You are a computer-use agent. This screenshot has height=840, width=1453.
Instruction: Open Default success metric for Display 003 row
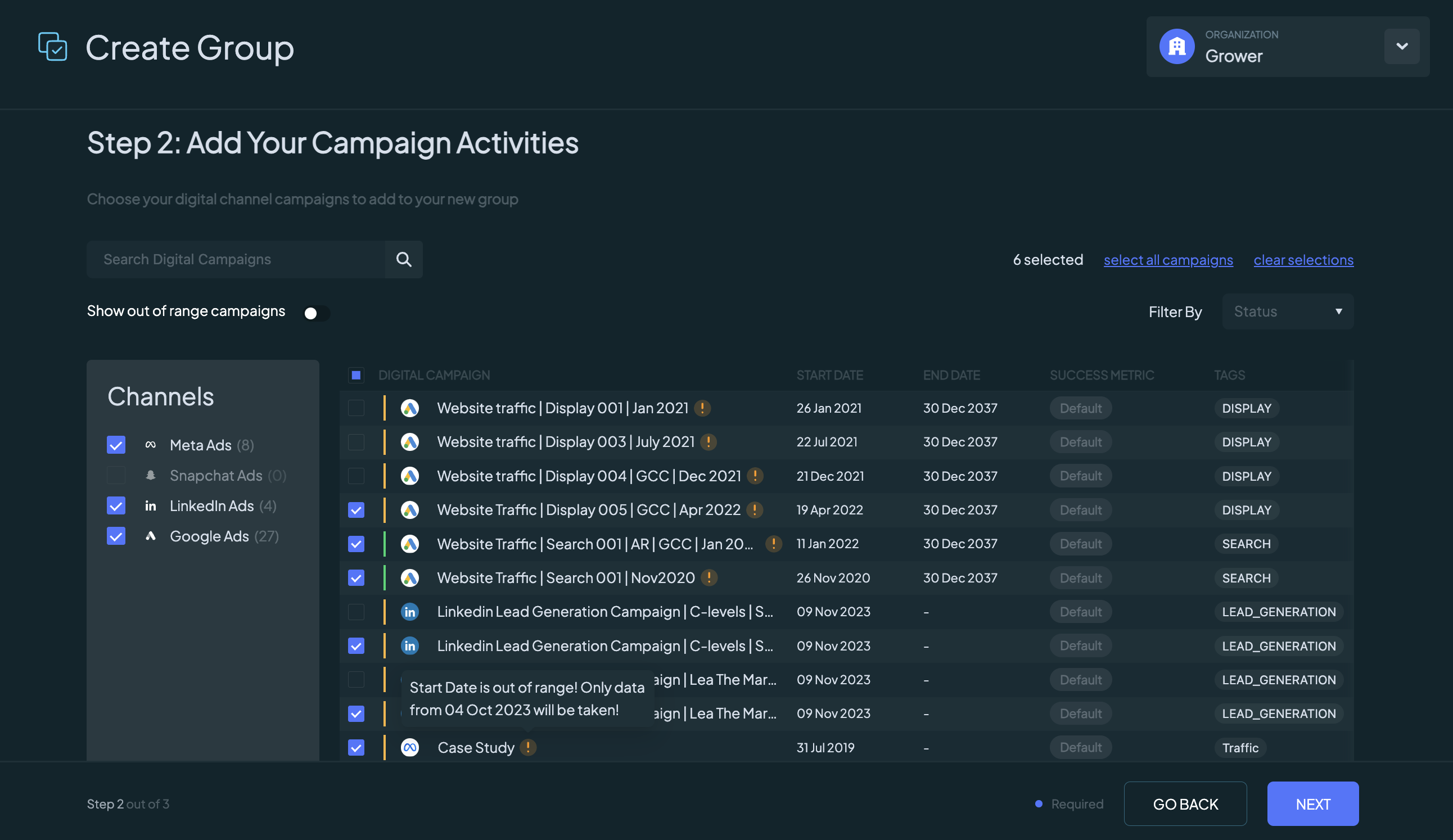(x=1080, y=442)
